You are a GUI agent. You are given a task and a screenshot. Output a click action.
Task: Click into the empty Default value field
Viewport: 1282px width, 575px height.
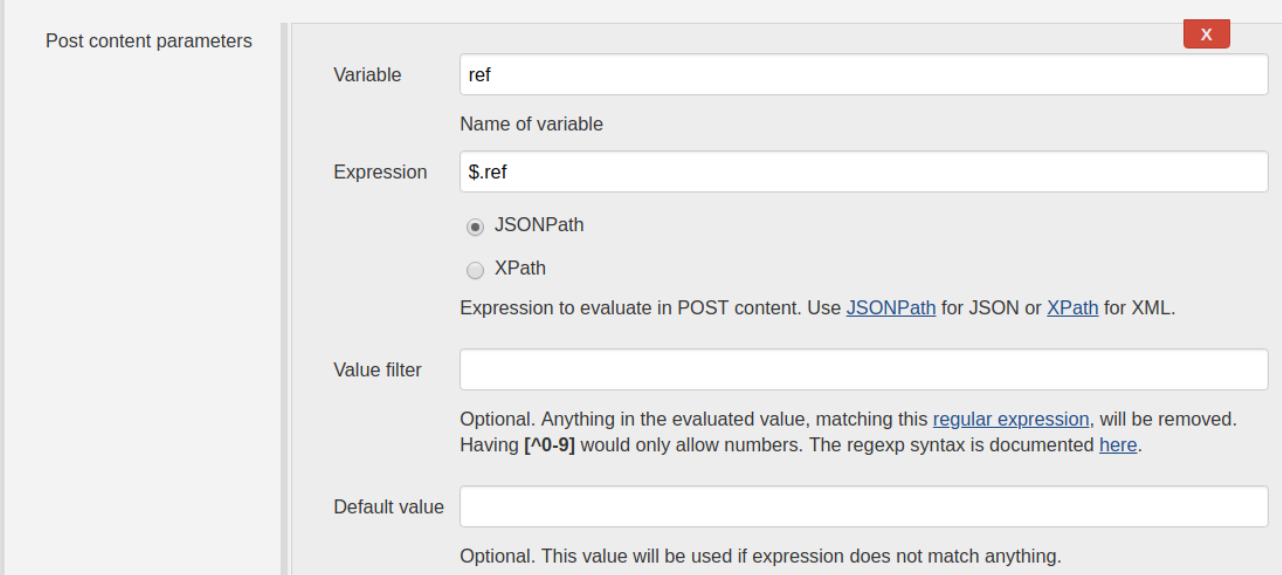pyautogui.click(x=864, y=507)
